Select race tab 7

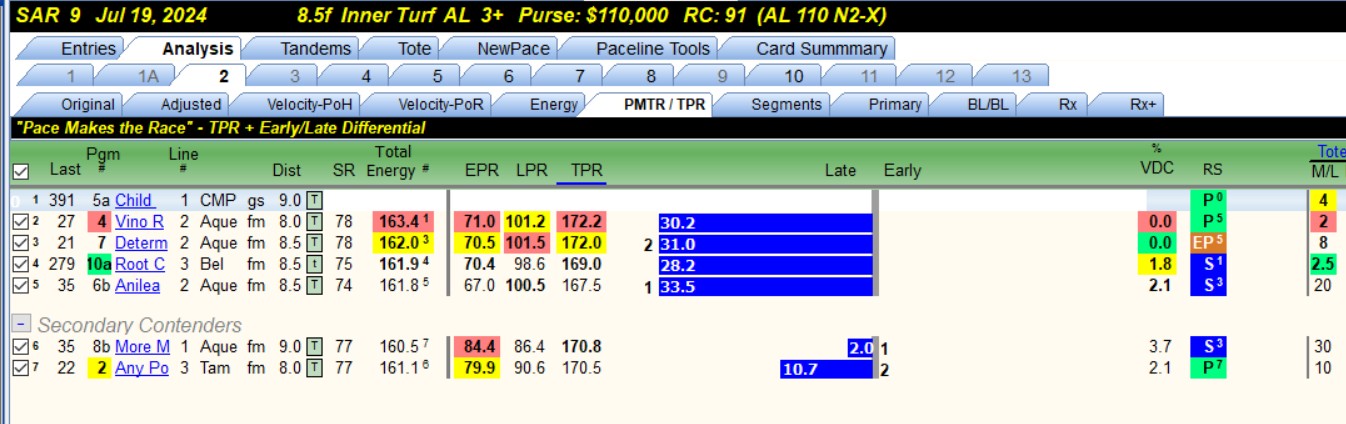(x=580, y=76)
